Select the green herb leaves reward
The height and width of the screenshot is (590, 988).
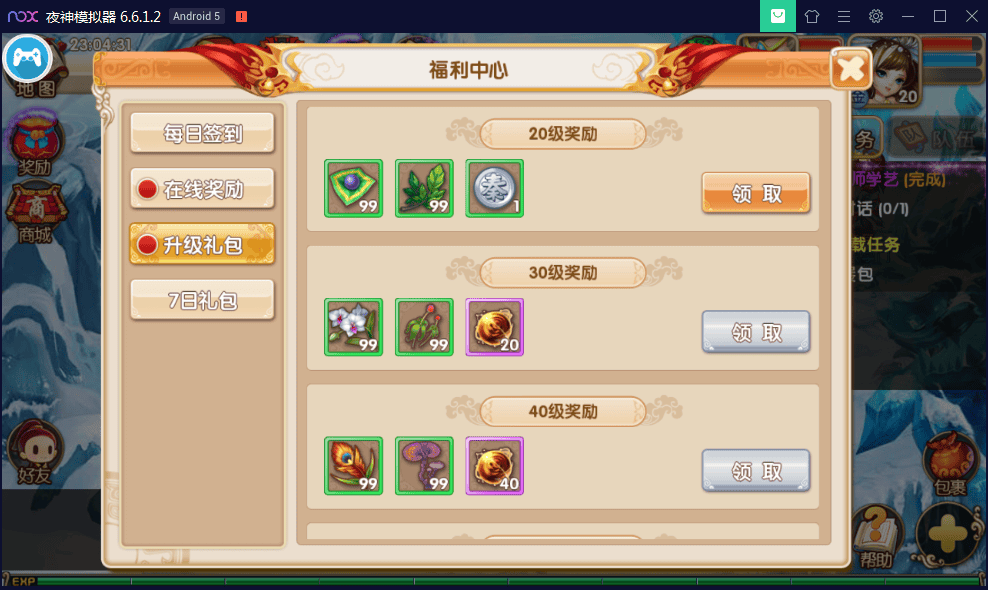(424, 188)
